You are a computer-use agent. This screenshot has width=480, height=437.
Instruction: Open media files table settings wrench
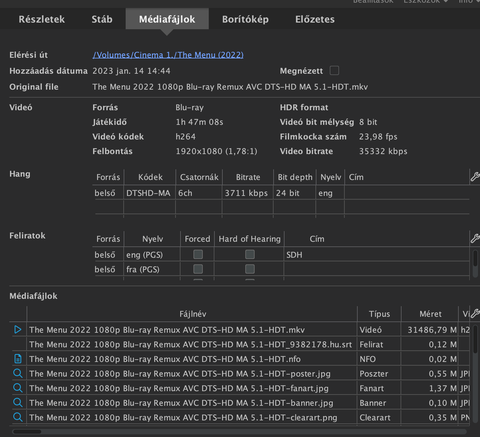[475, 313]
